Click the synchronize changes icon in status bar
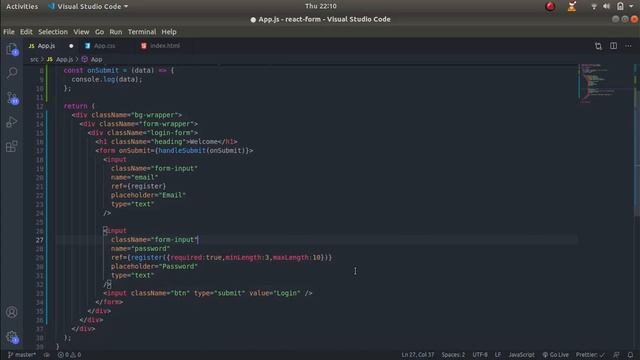Screen dimensions: 640x360 47,355
